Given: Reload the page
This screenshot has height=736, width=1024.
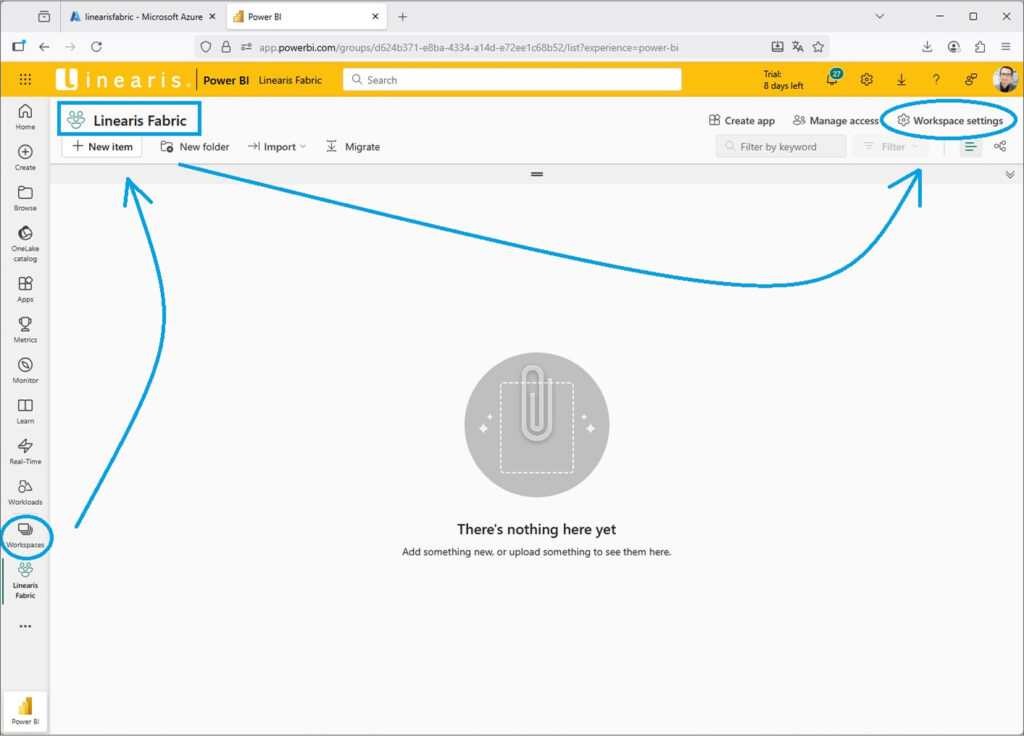Looking at the screenshot, I should pos(96,47).
